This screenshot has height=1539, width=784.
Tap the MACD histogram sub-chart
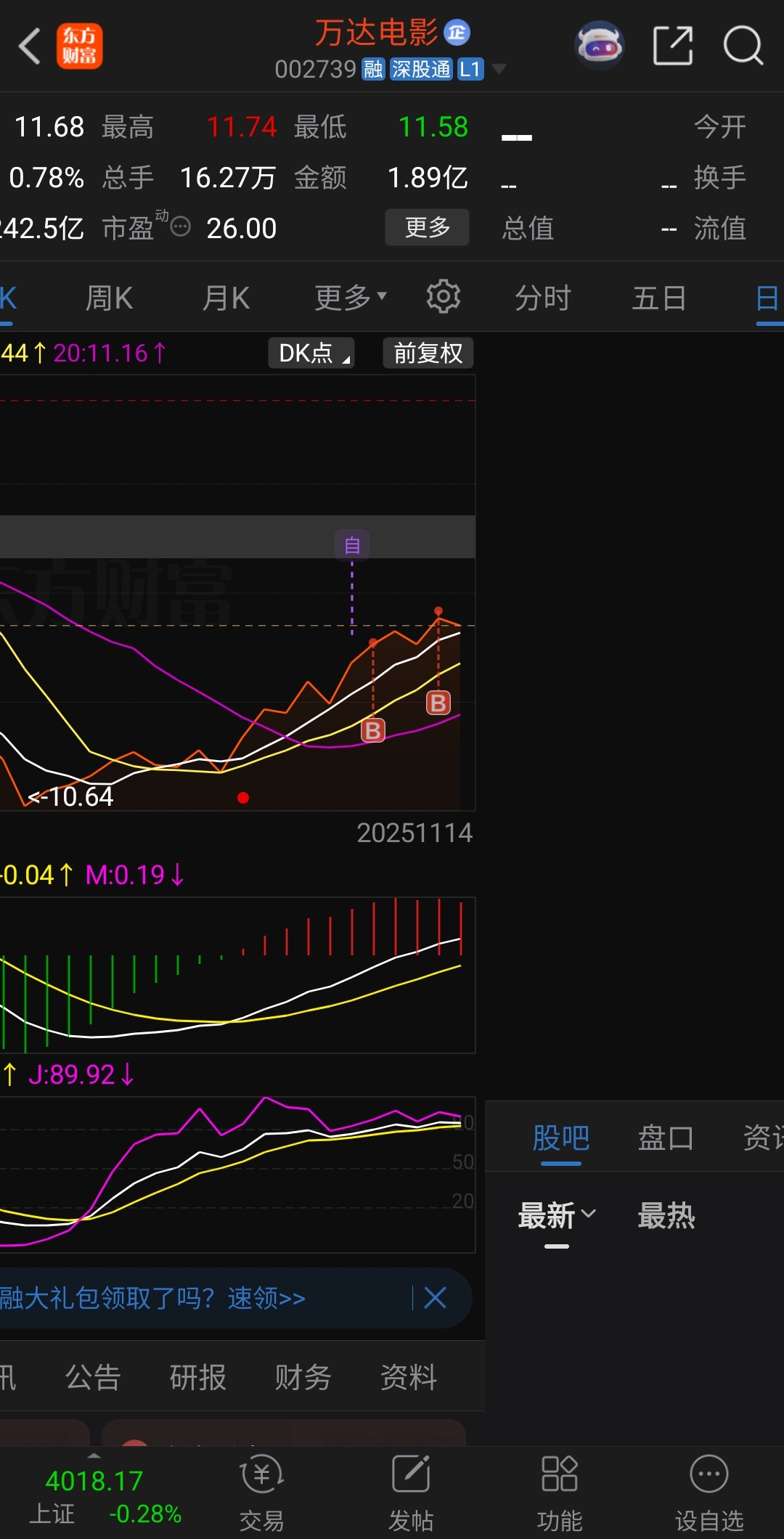click(x=237, y=975)
